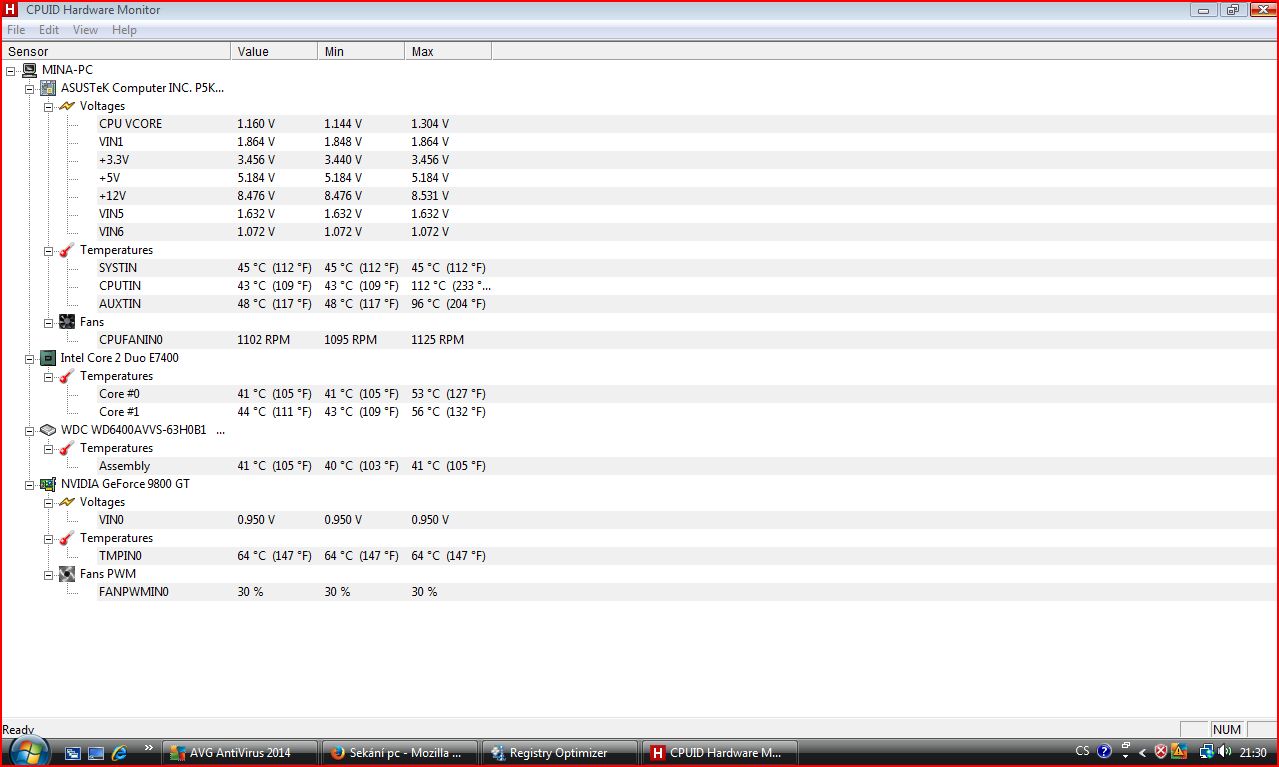Image resolution: width=1279 pixels, height=767 pixels.
Task: Click the Internet Explorer quick launch icon
Action: tap(119, 752)
